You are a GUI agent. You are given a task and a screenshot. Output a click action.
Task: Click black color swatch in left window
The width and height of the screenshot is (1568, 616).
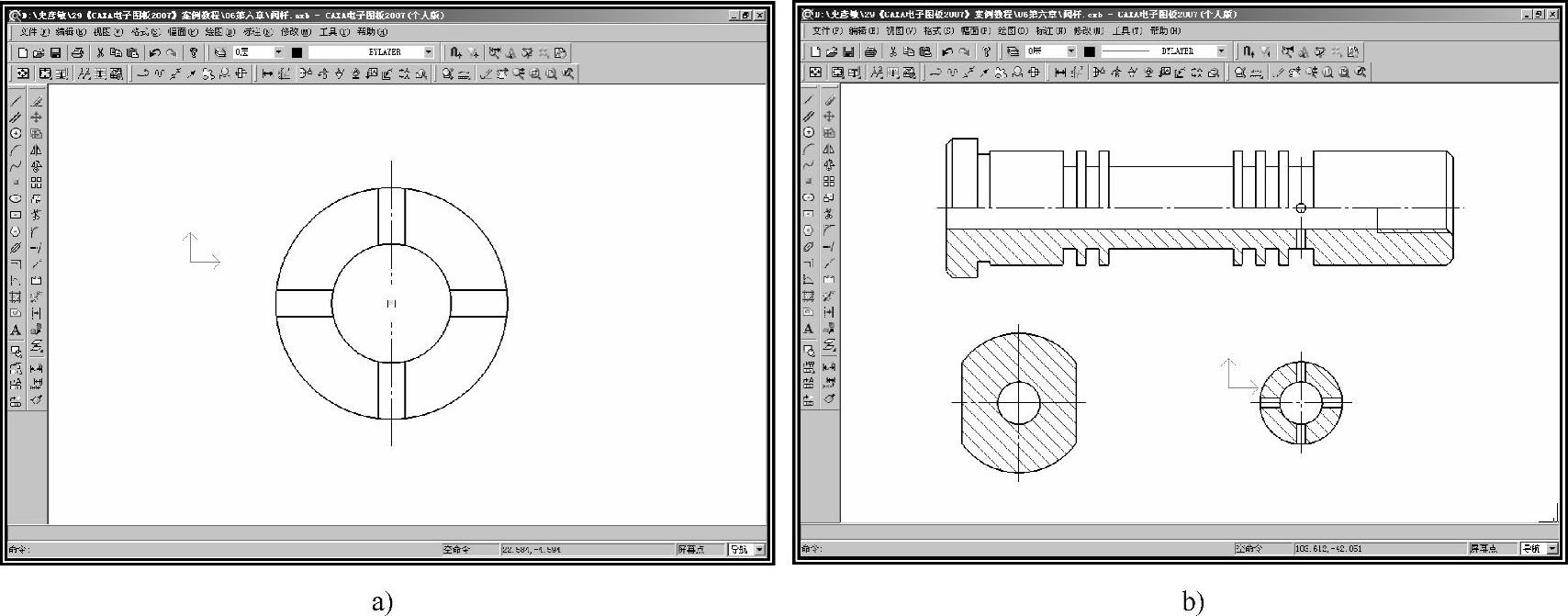pos(297,53)
